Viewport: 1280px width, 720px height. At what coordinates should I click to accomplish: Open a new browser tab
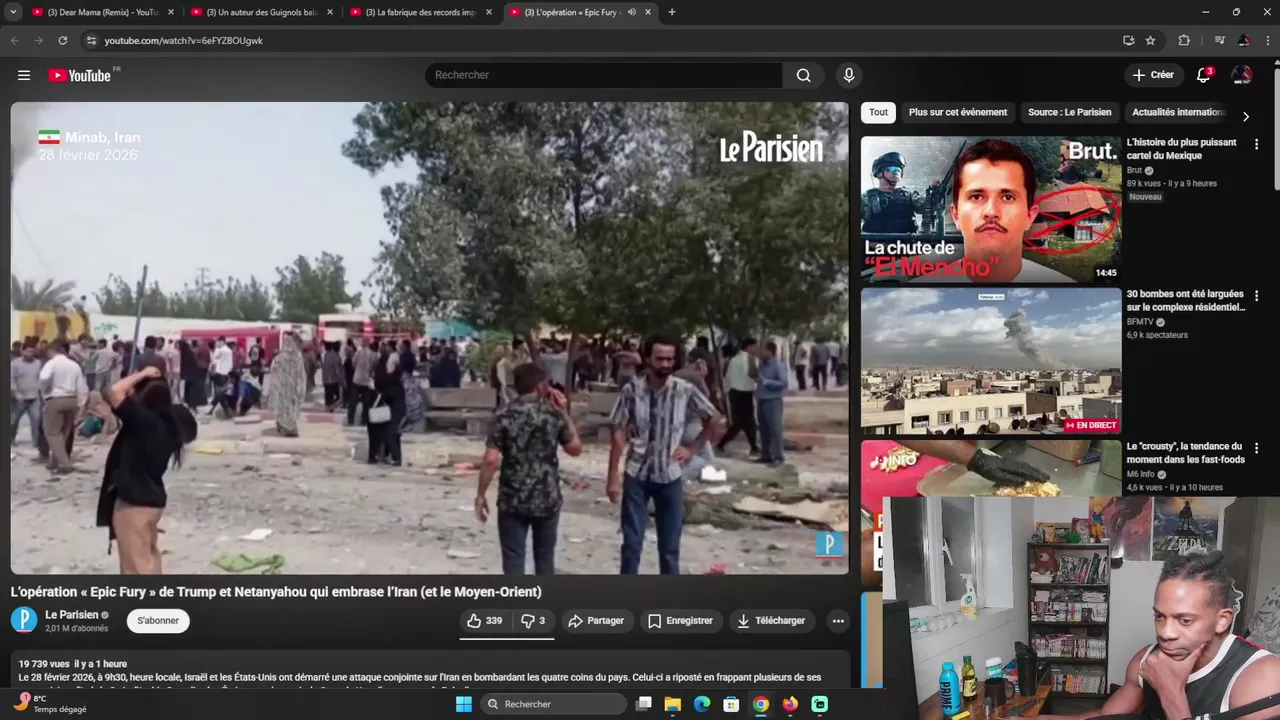pos(672,12)
